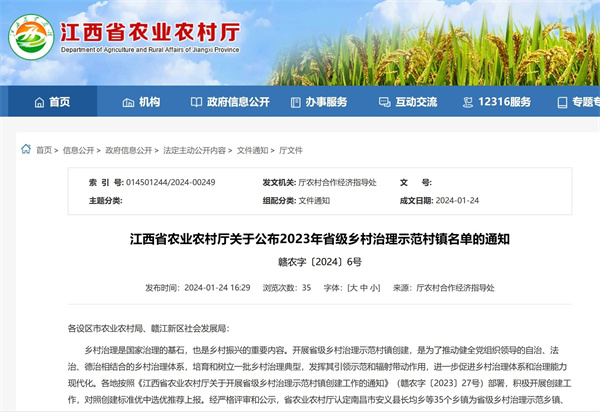
Task: Click the 互动交流 chat icon
Action: tap(385, 102)
